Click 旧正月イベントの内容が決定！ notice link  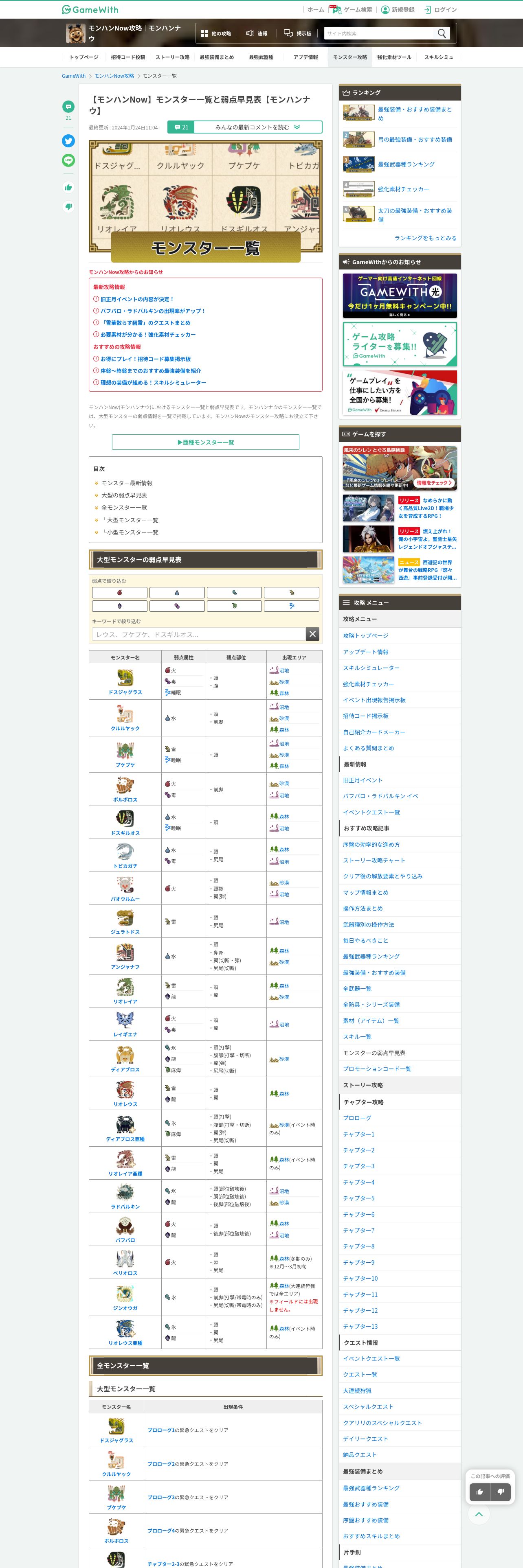[137, 300]
